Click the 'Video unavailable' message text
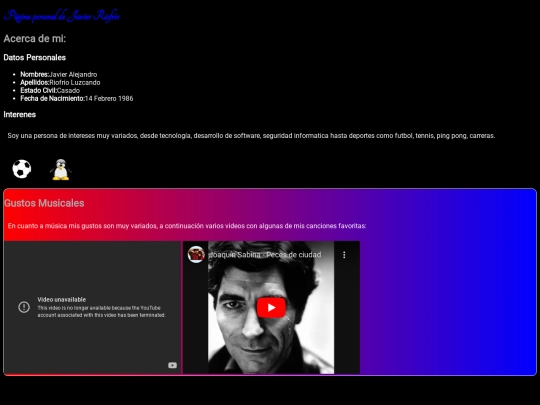 pos(62,300)
